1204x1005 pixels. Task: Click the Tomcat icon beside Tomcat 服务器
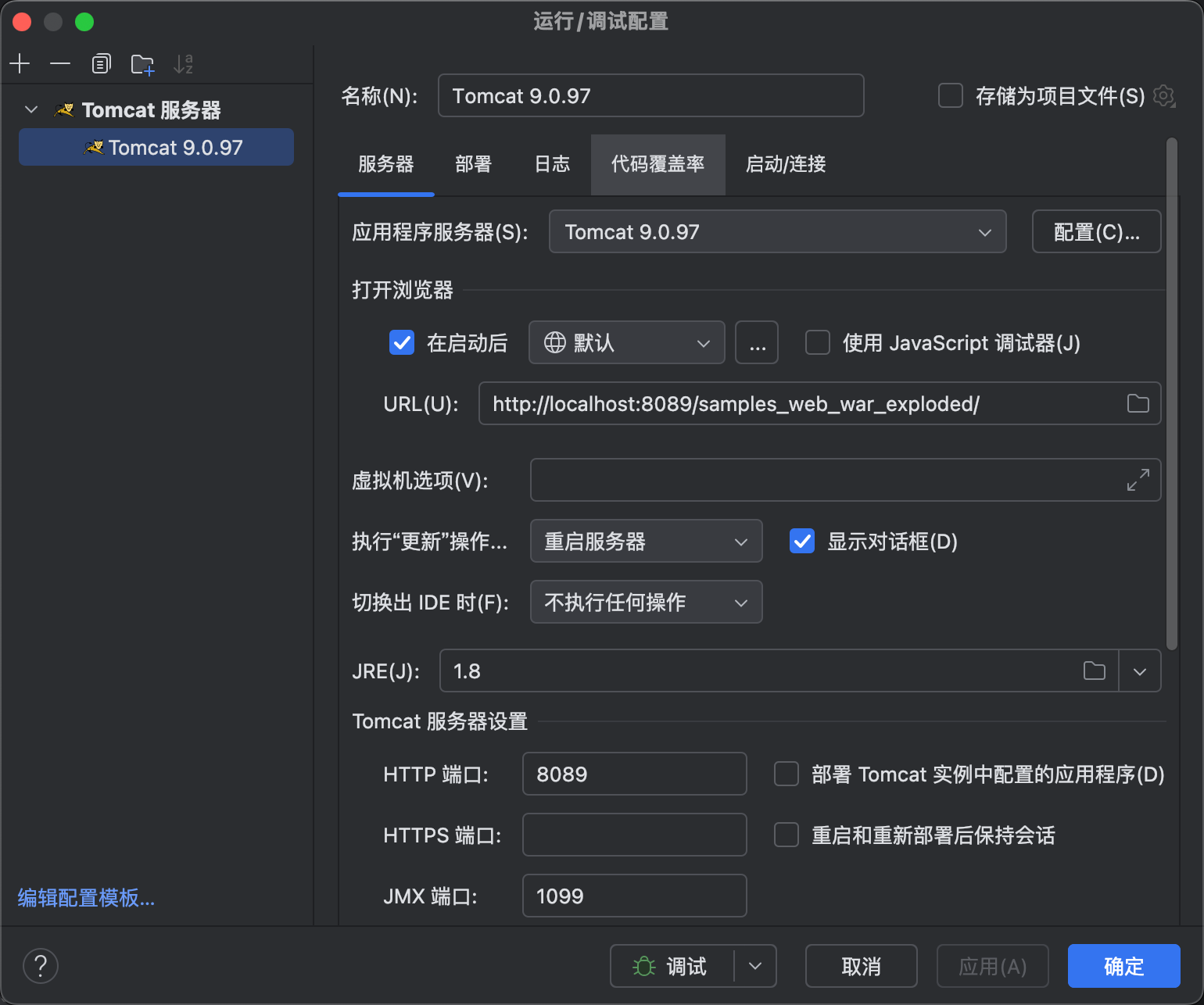click(x=65, y=110)
